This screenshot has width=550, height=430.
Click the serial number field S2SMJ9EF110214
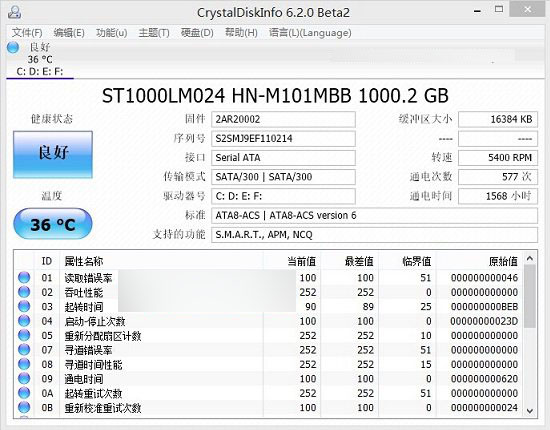coord(283,139)
